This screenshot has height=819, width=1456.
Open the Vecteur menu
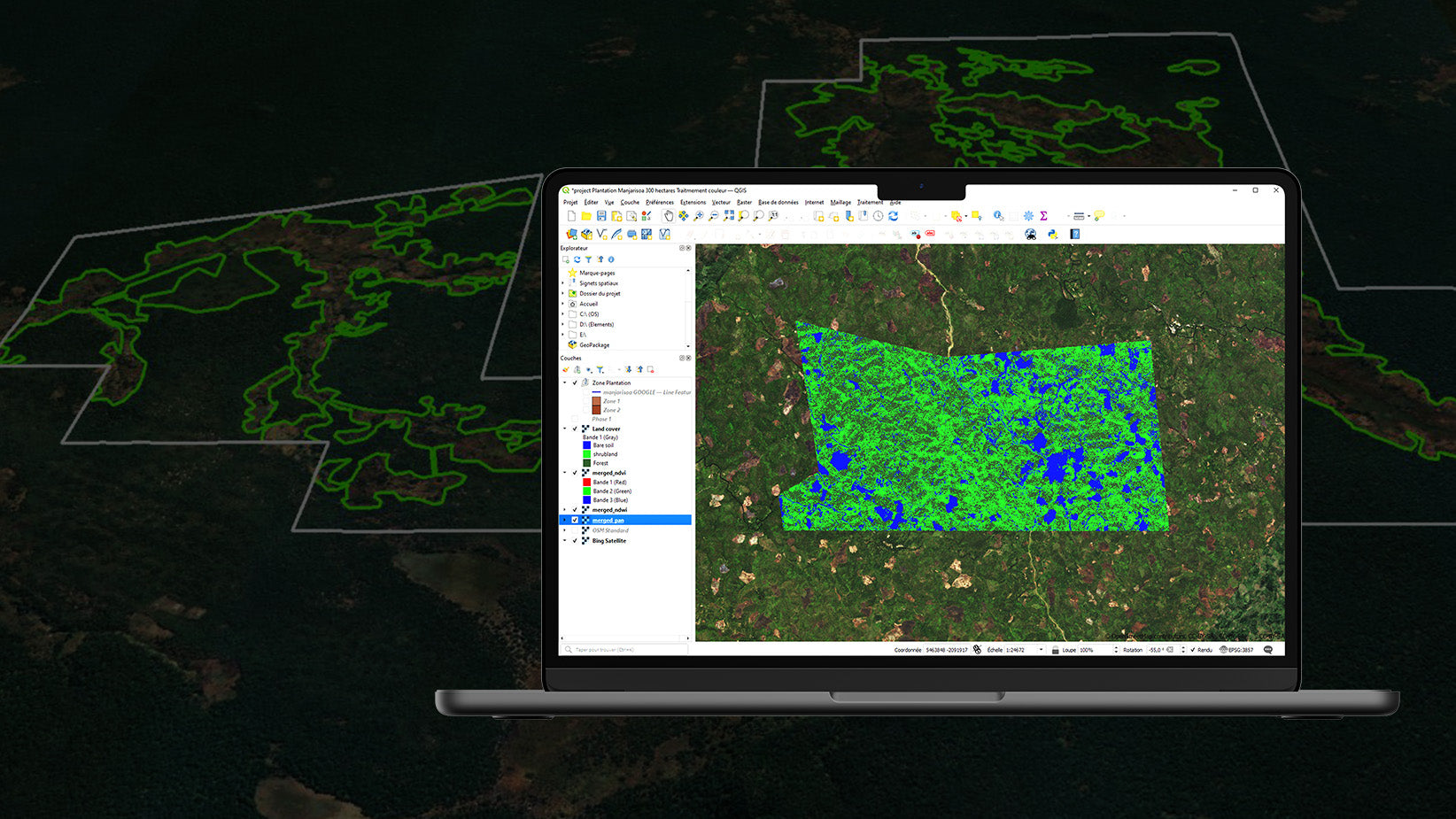tap(721, 203)
